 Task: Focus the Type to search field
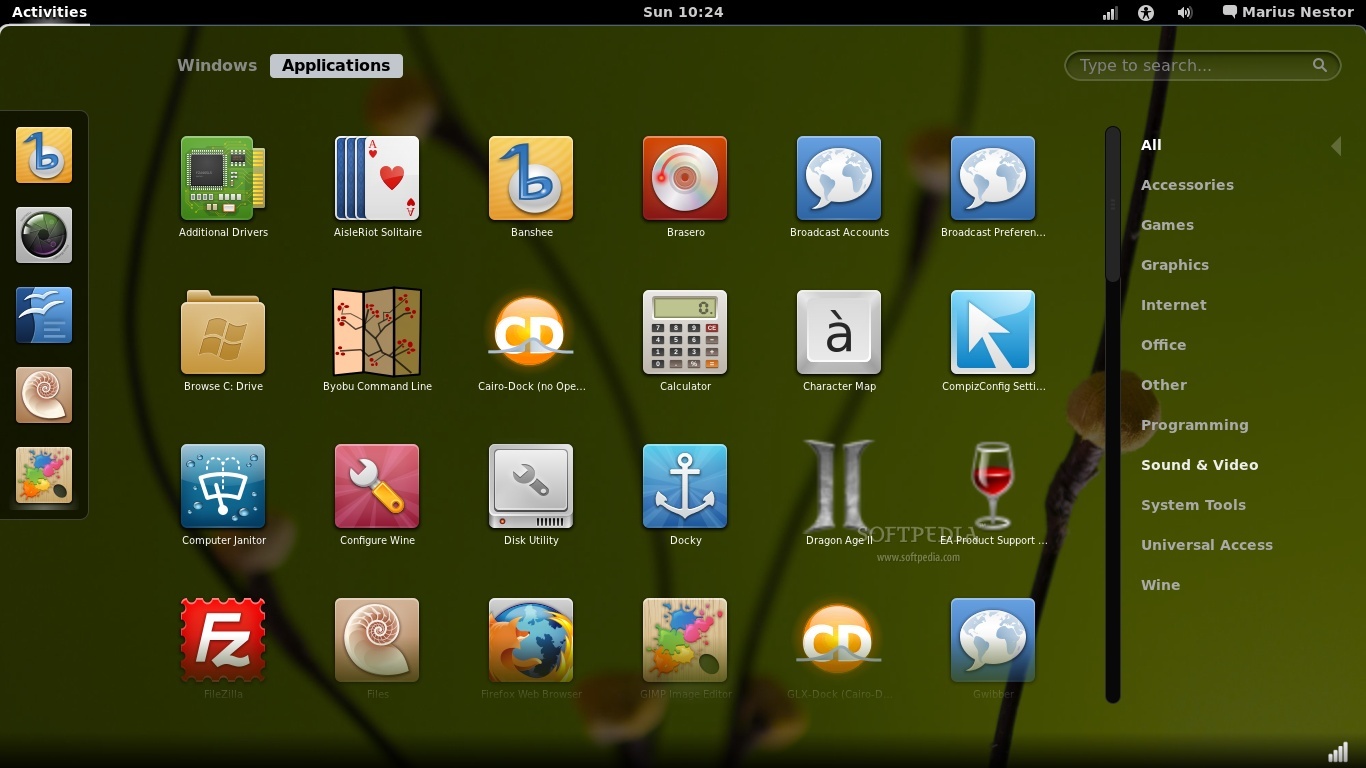1202,65
